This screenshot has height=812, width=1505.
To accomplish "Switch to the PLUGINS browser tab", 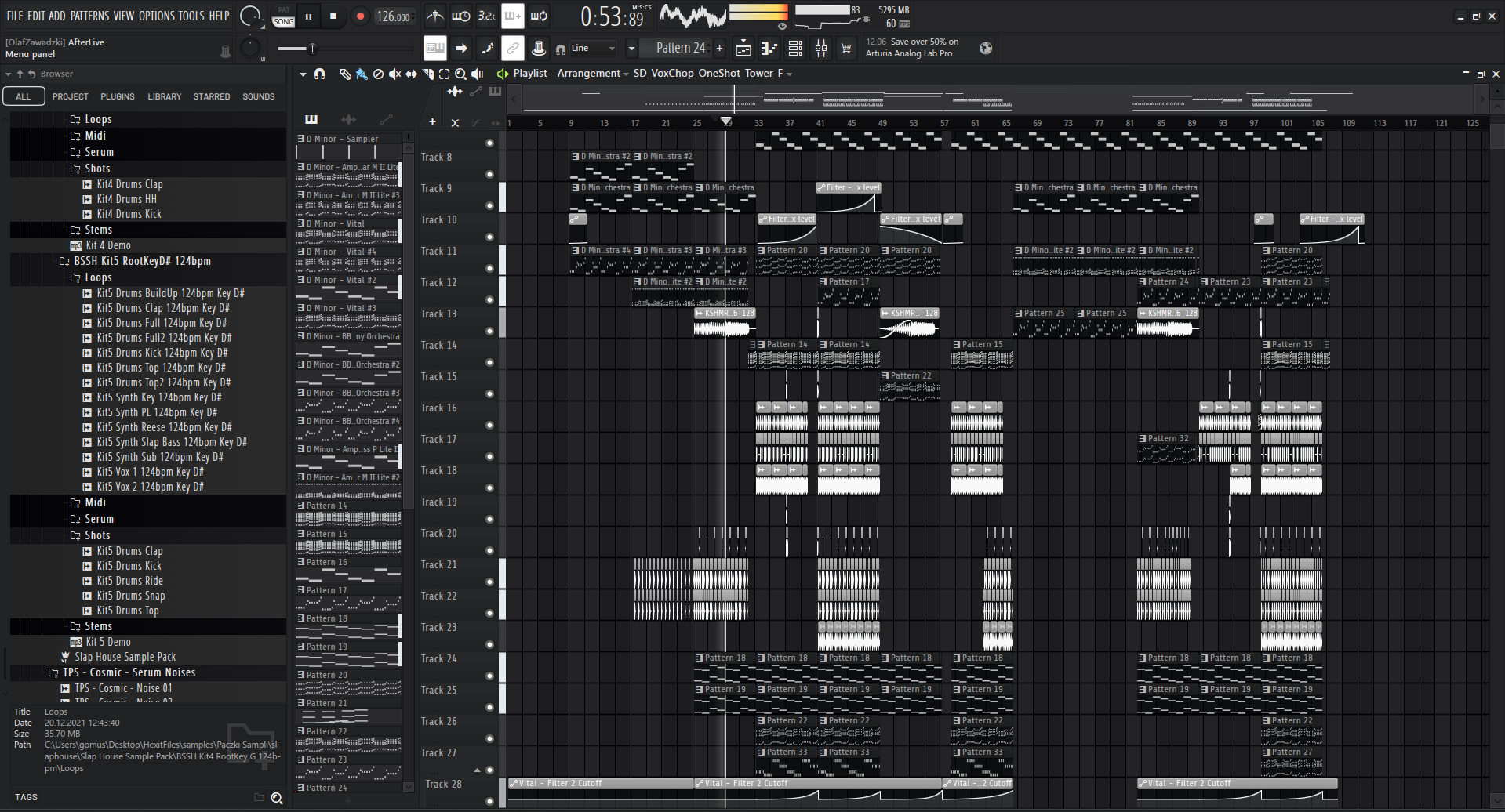I will 118,96.
